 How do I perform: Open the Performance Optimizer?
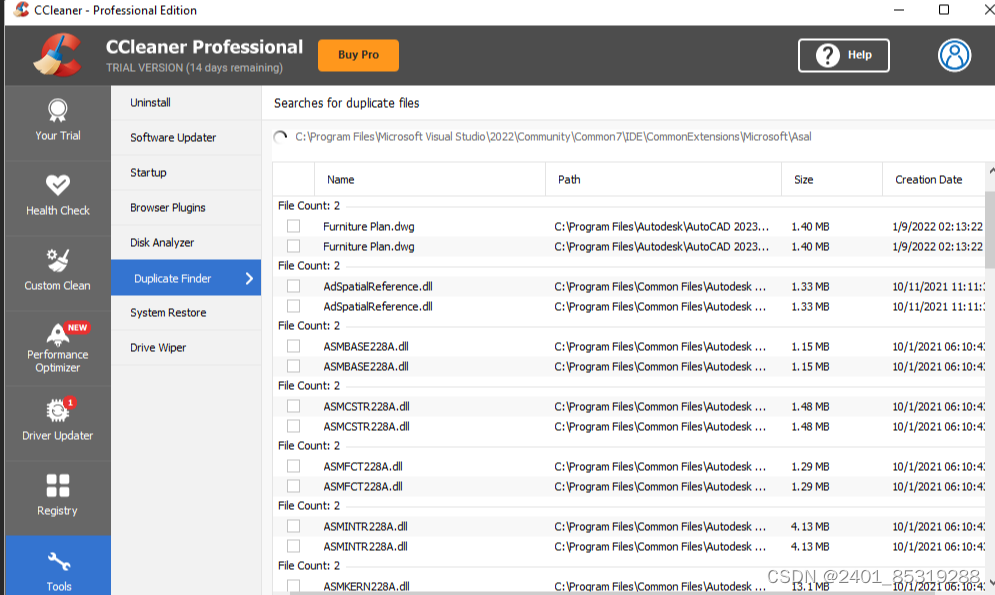pyautogui.click(x=57, y=345)
